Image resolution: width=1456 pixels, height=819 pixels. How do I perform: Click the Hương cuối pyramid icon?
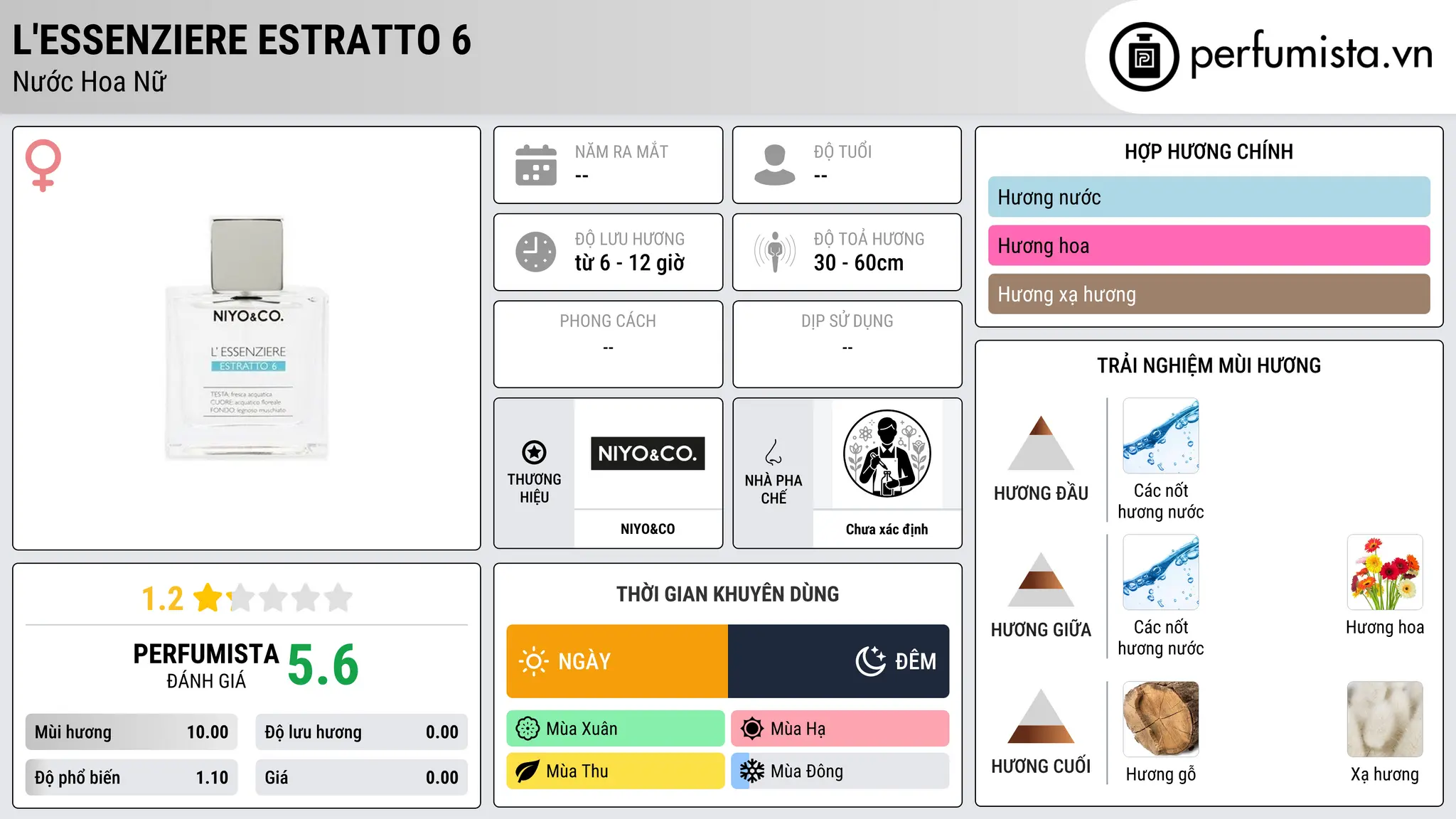coord(1041,716)
